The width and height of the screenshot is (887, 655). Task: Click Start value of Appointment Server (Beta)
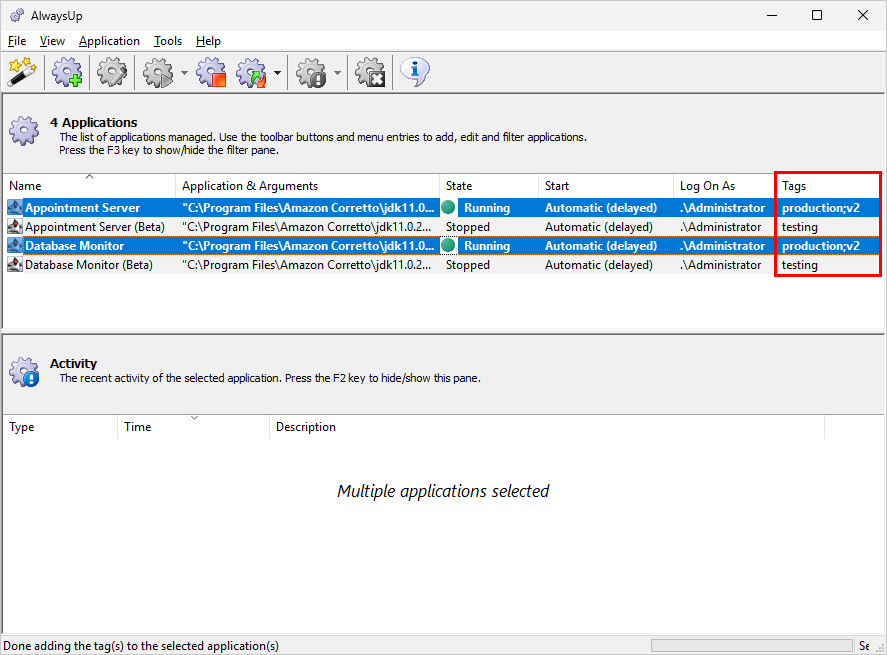click(x=598, y=227)
